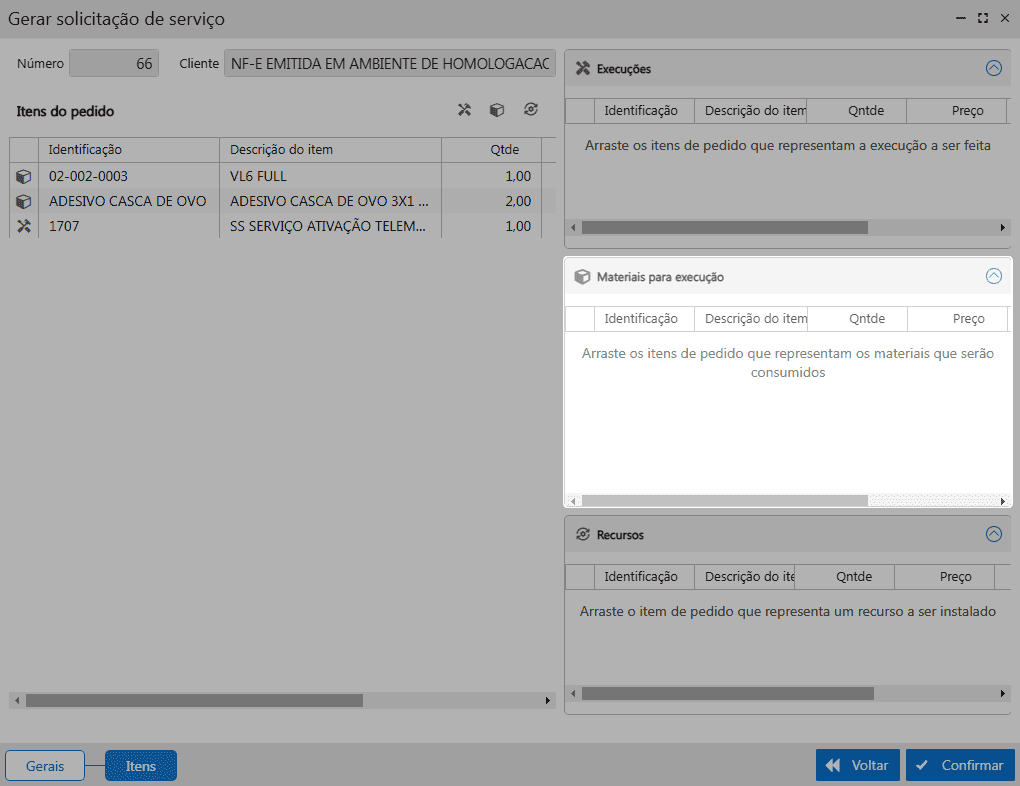Click the Confirmar button
The width and height of the screenshot is (1020, 786).
click(960, 765)
